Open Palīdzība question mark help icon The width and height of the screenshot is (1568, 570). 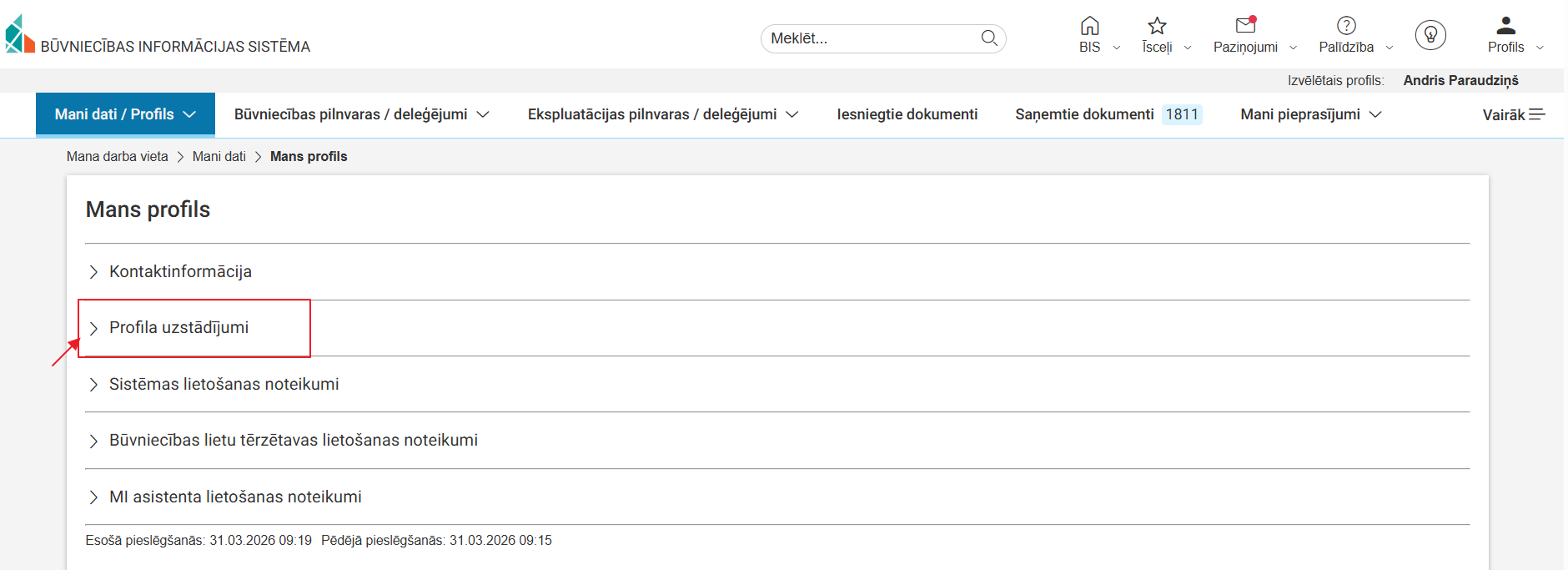(x=1346, y=26)
